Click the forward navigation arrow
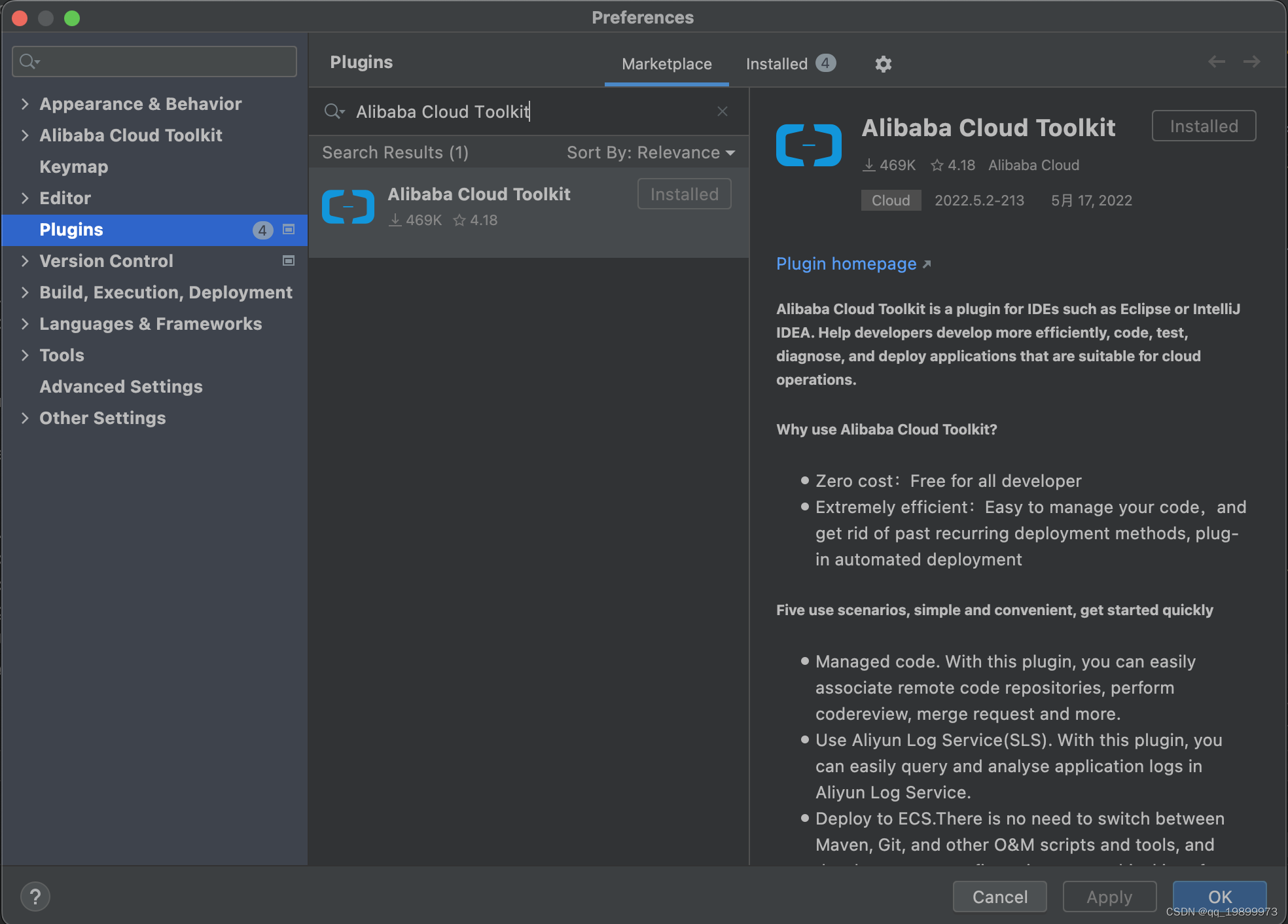Viewport: 1288px width, 924px height. pyautogui.click(x=1251, y=61)
